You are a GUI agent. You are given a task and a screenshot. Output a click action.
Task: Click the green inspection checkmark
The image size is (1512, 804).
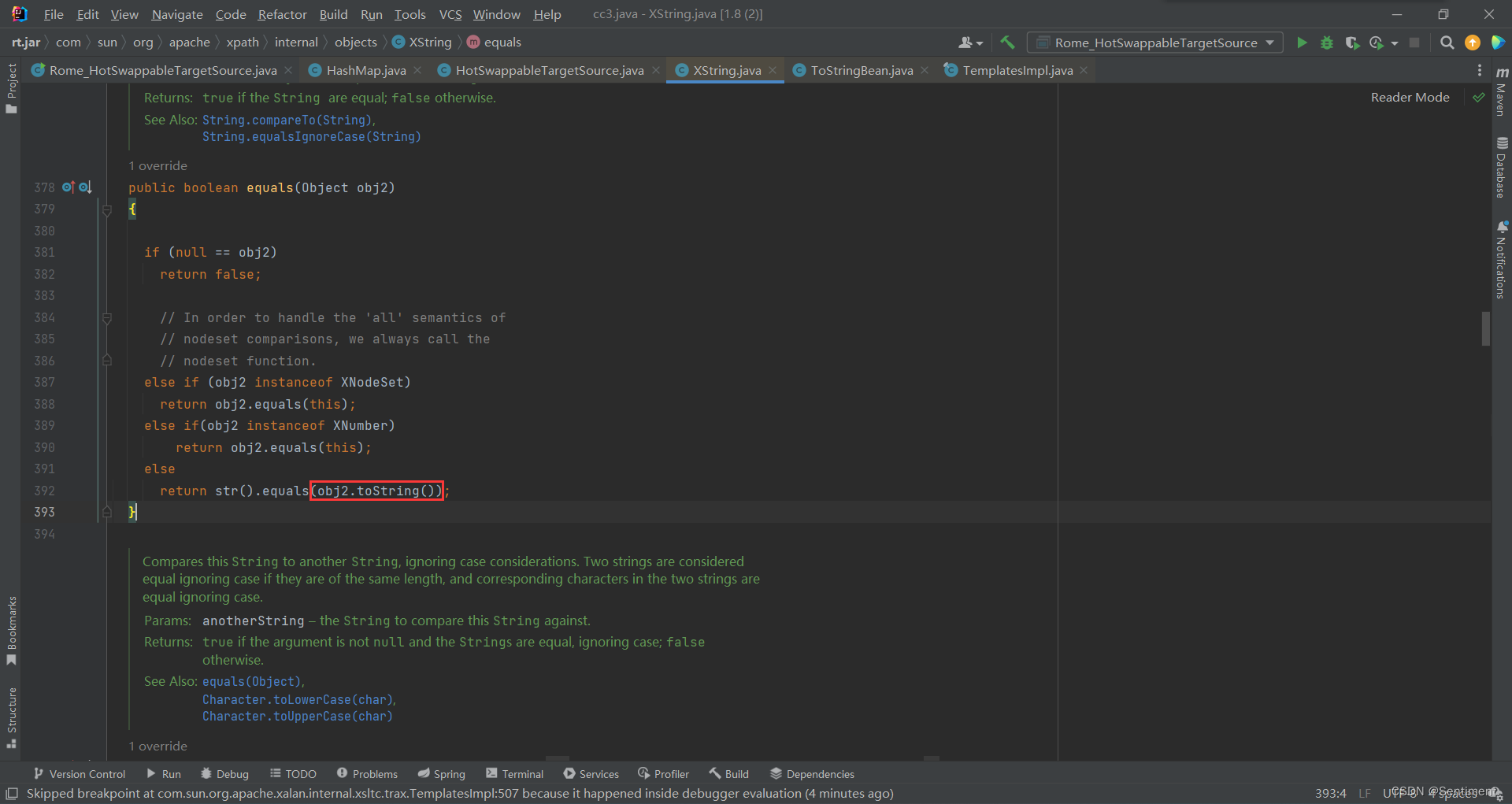point(1478,98)
